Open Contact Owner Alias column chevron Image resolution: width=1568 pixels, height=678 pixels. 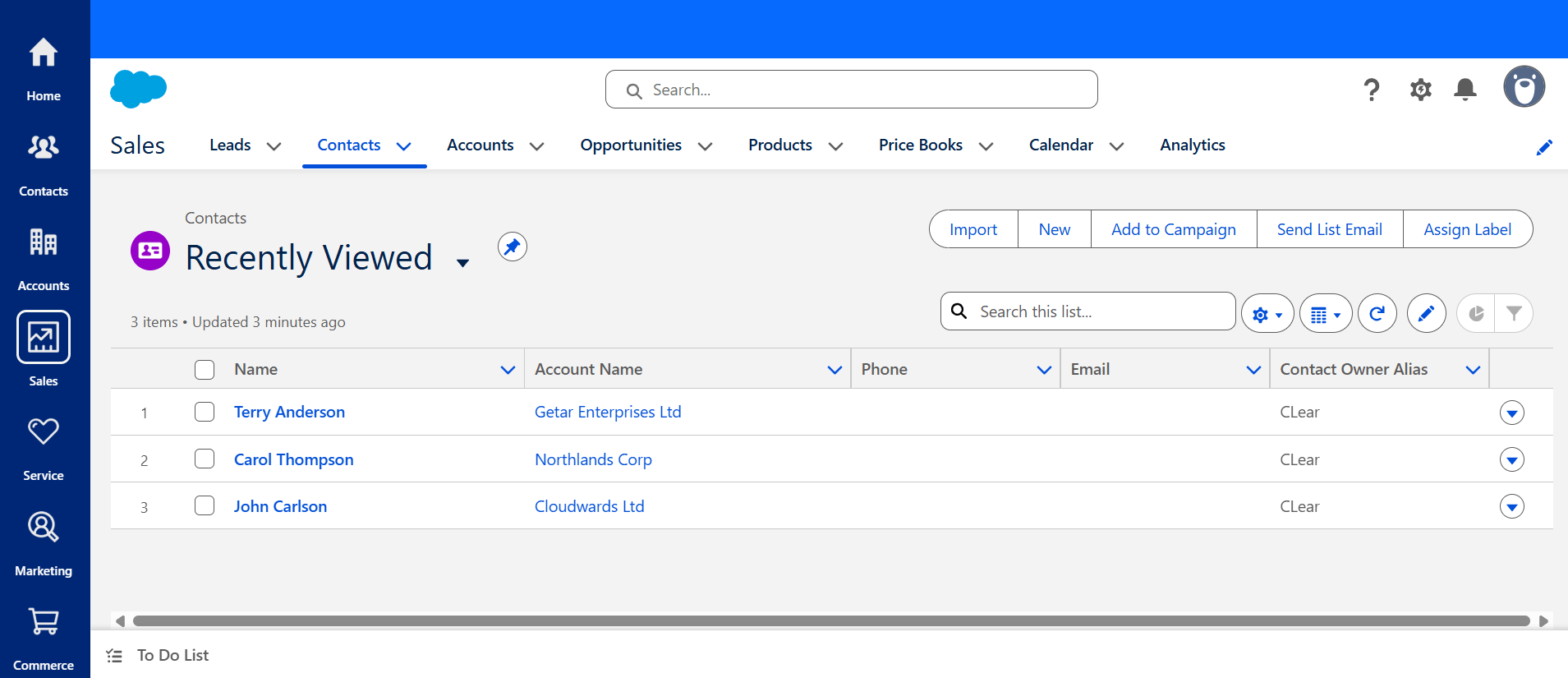click(1473, 370)
